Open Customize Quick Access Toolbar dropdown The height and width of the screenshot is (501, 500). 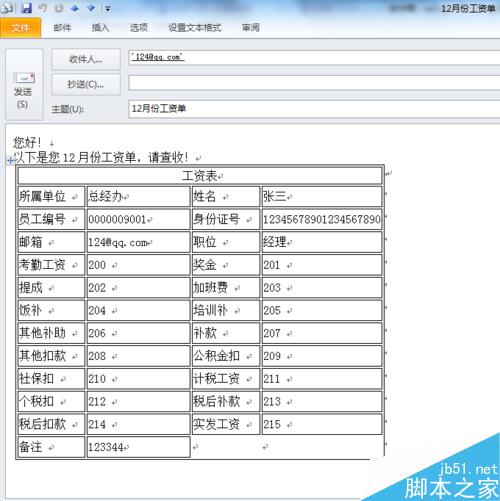tap(107, 9)
